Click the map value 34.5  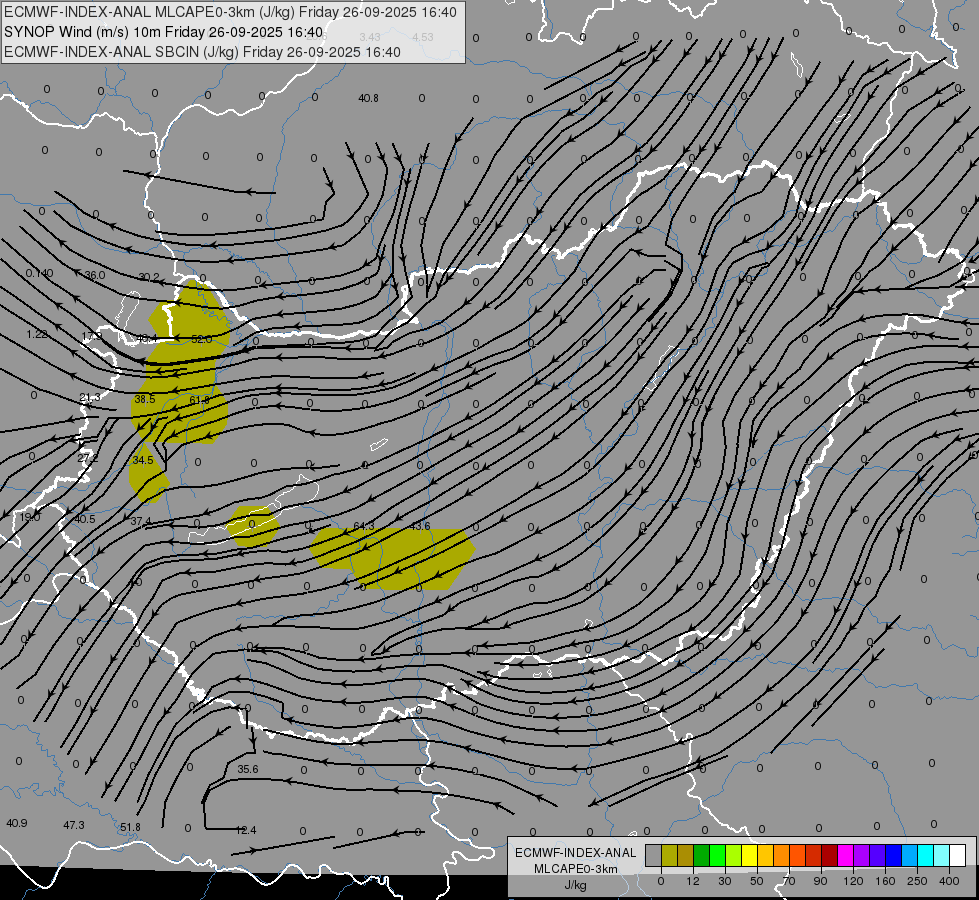point(143,460)
